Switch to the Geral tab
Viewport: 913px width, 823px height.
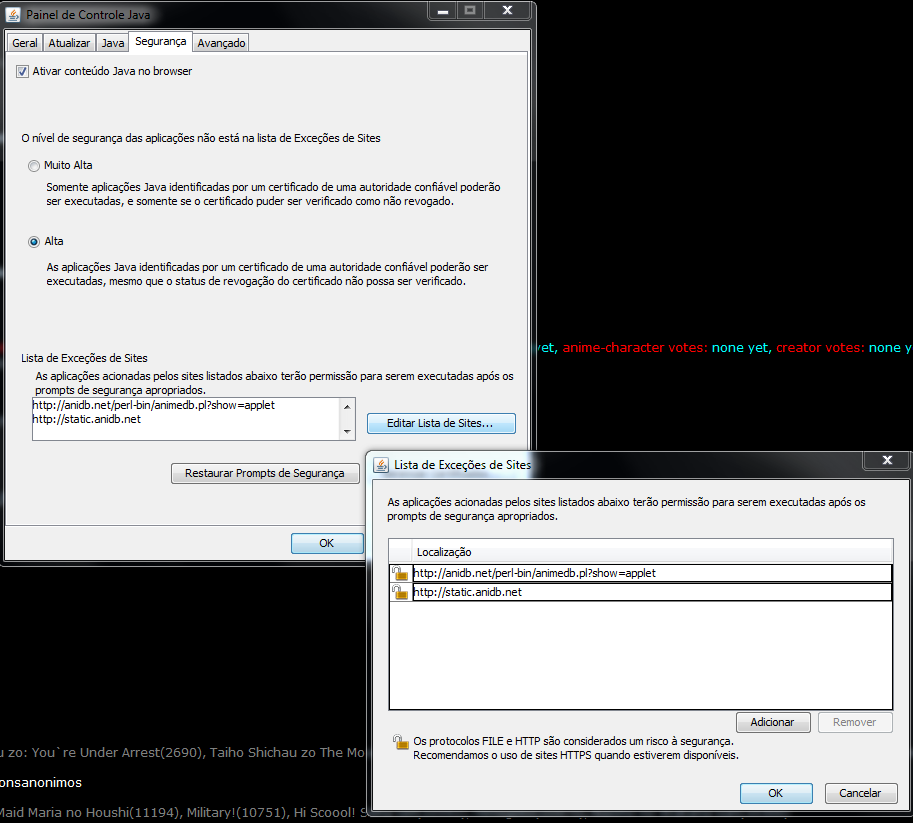click(x=24, y=43)
